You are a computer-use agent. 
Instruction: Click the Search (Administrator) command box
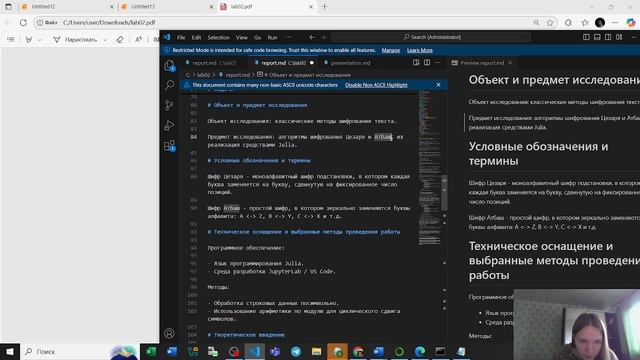[431, 37]
